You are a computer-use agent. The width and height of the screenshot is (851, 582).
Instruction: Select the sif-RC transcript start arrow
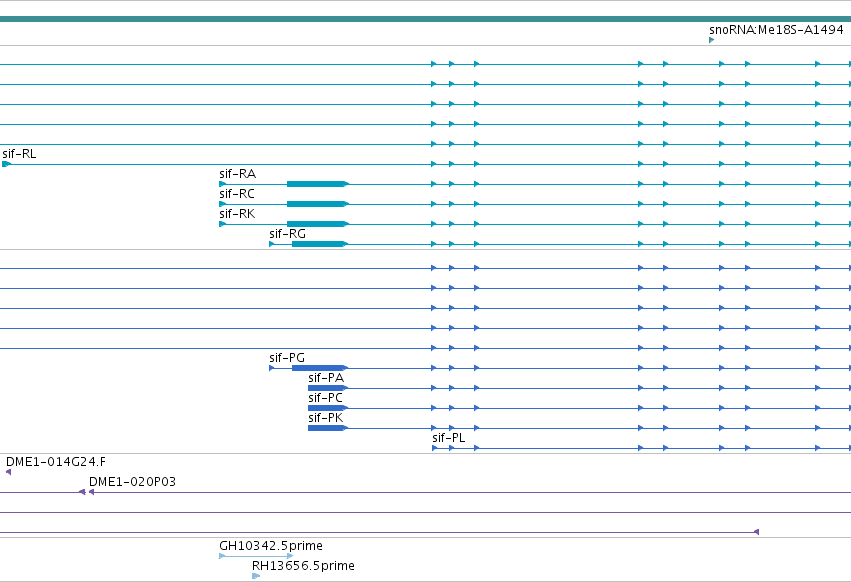pyautogui.click(x=222, y=204)
